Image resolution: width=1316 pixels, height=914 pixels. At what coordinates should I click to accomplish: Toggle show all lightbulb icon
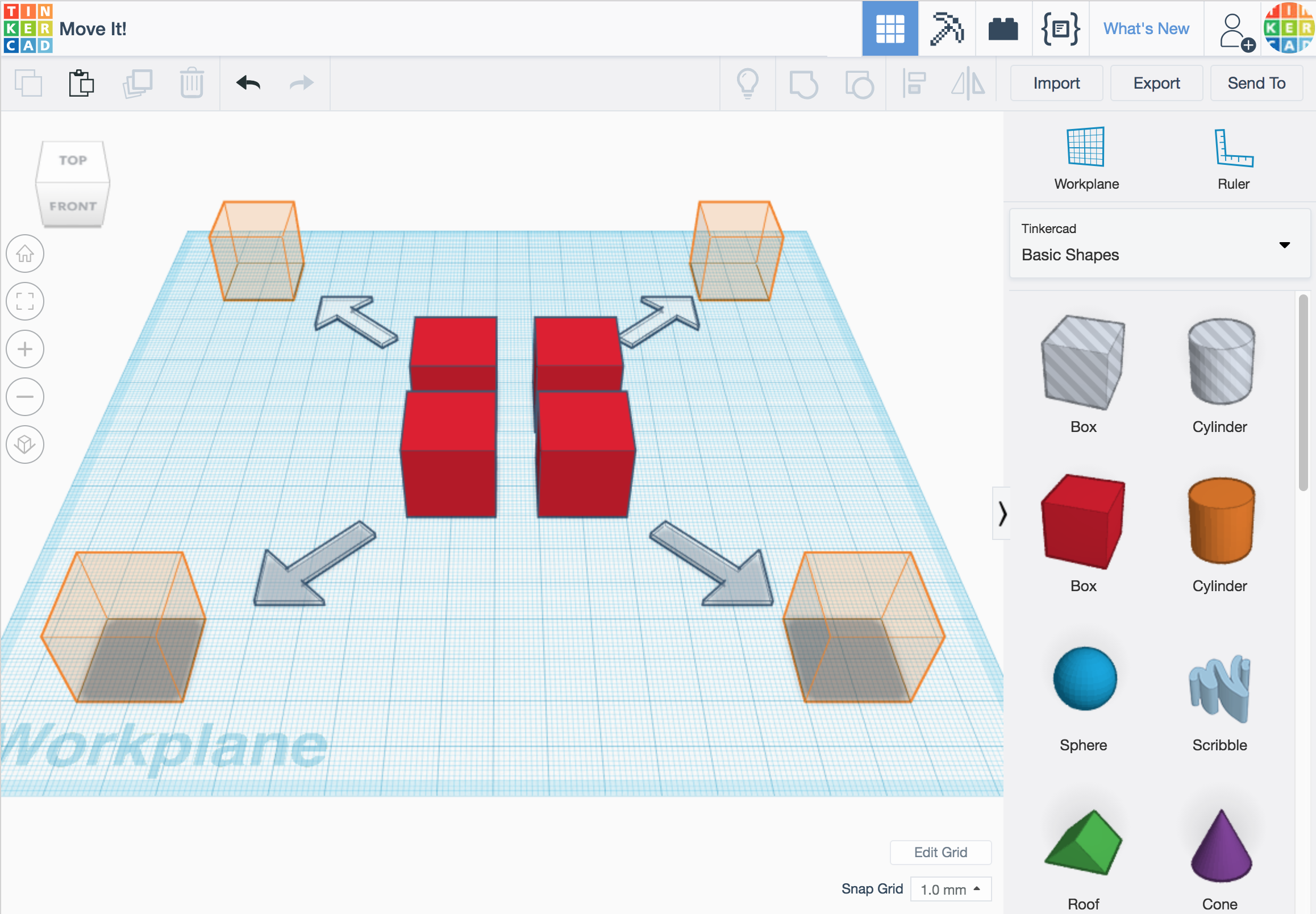[x=748, y=84]
